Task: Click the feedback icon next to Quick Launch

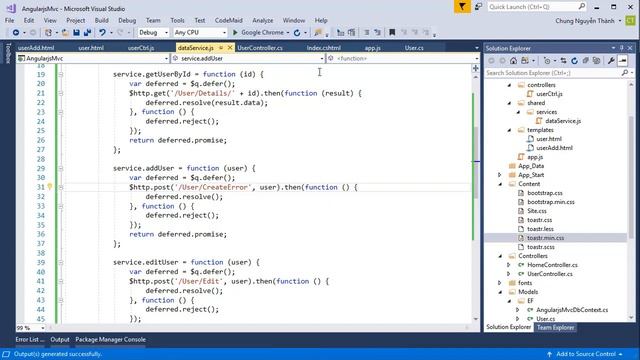Action: [478, 7]
